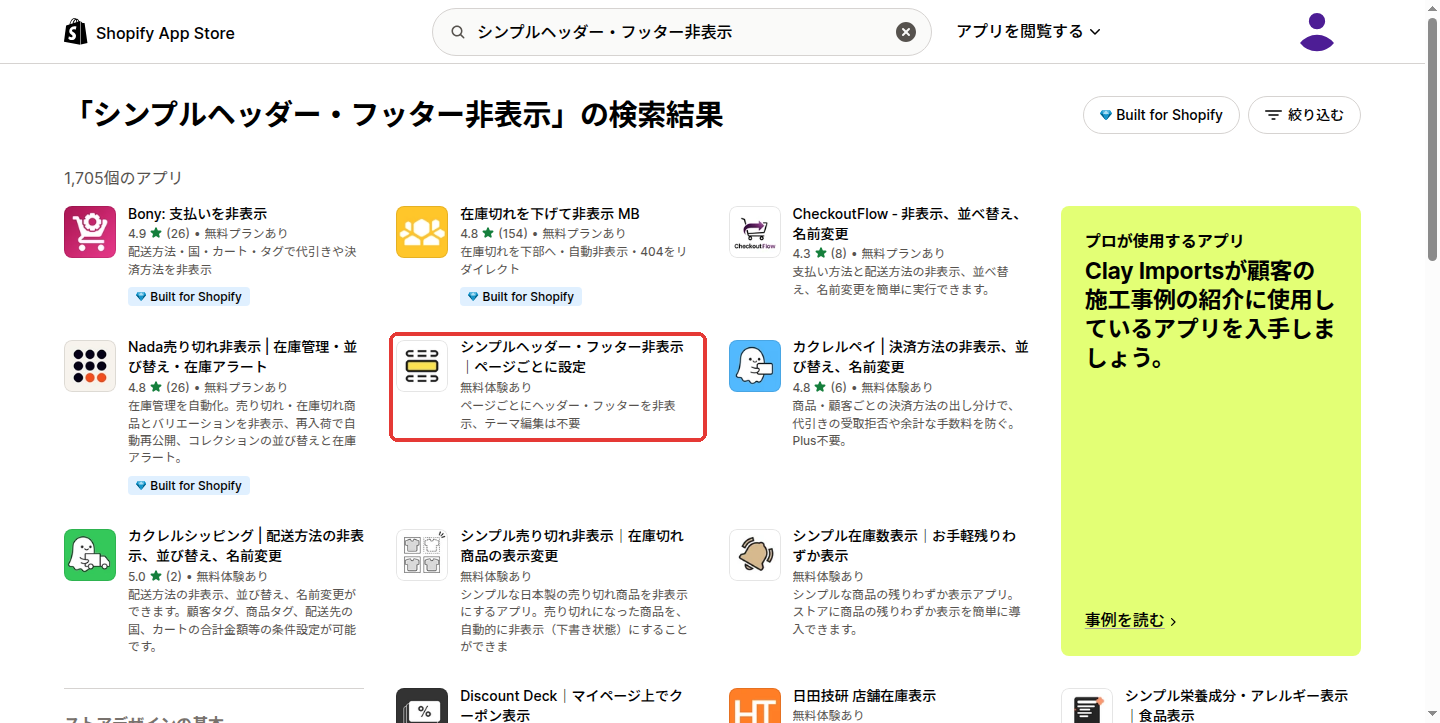Open the CheckoutFlow app icon

tap(755, 232)
